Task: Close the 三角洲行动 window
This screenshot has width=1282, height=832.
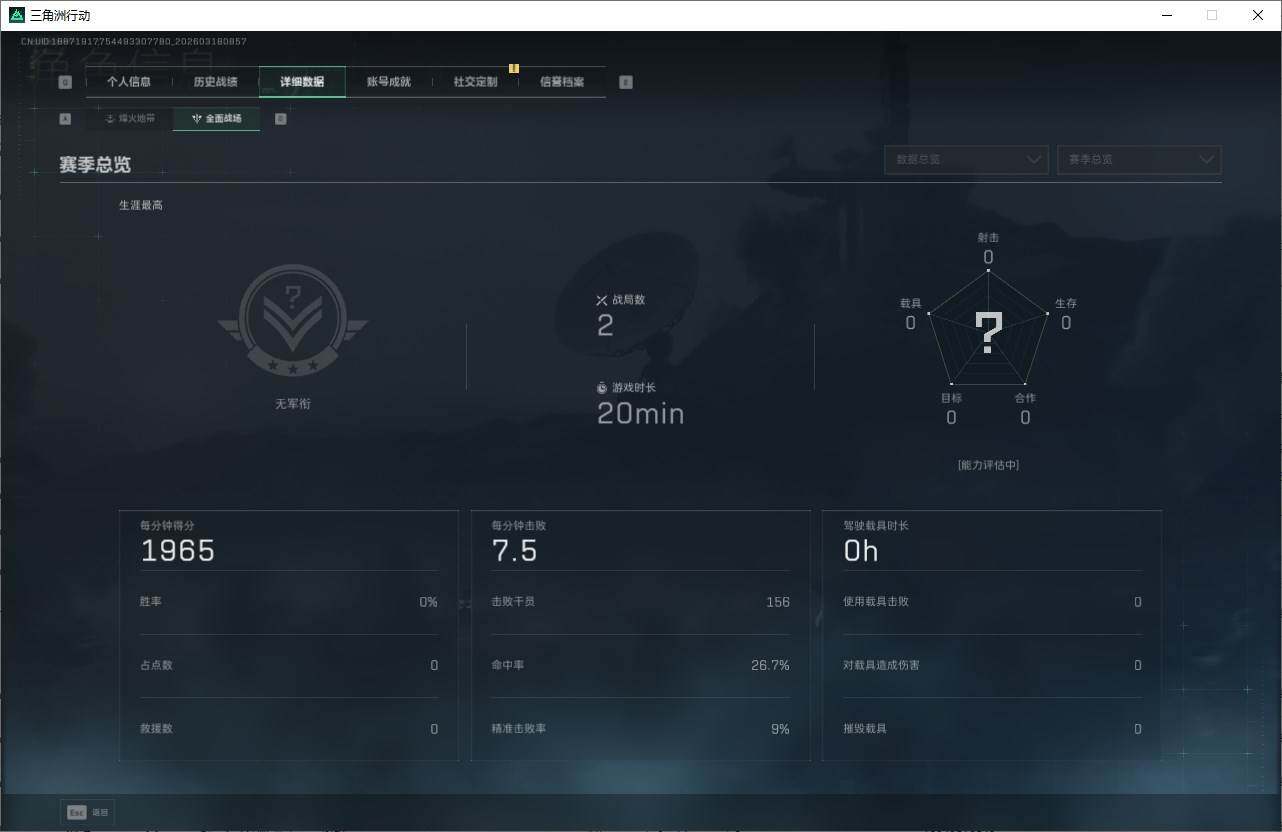Action: pos(1258,15)
